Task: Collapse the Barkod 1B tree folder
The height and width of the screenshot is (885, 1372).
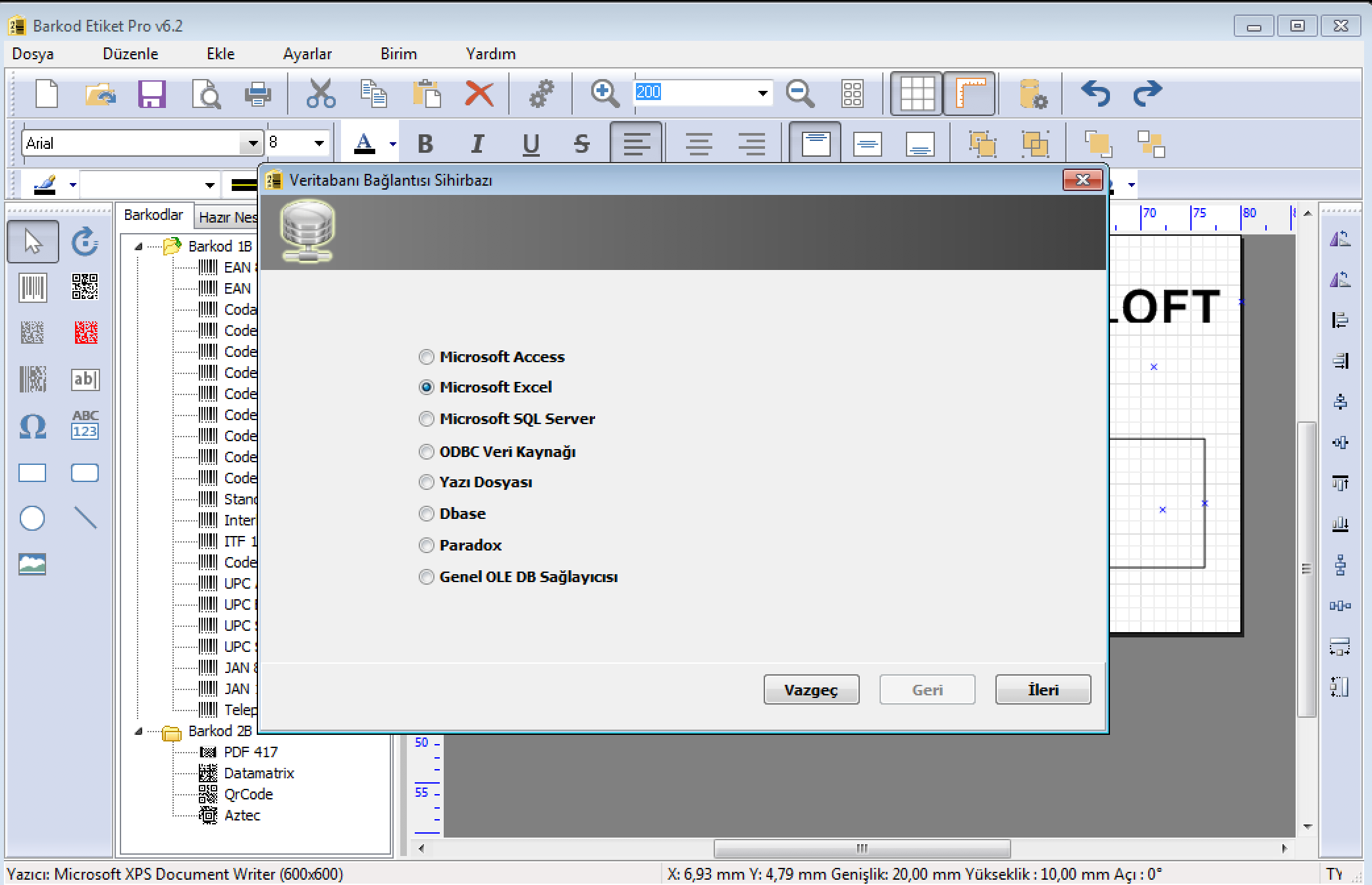Action: coord(138,246)
